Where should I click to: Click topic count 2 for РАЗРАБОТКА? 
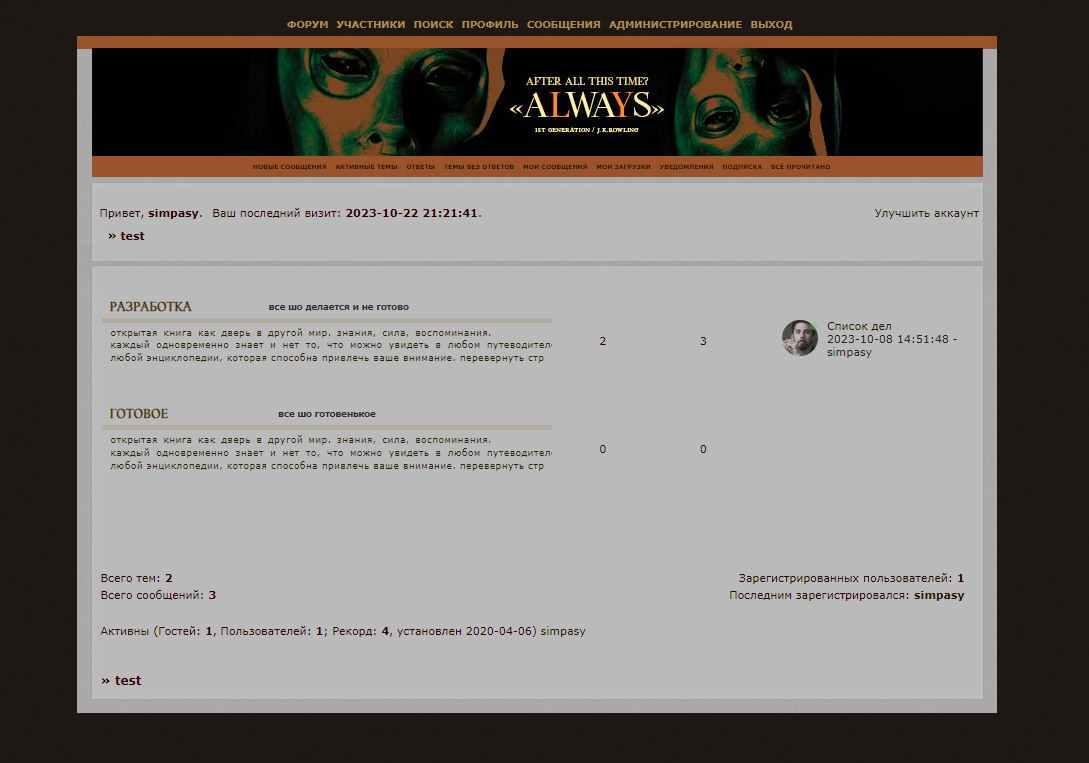tap(603, 342)
